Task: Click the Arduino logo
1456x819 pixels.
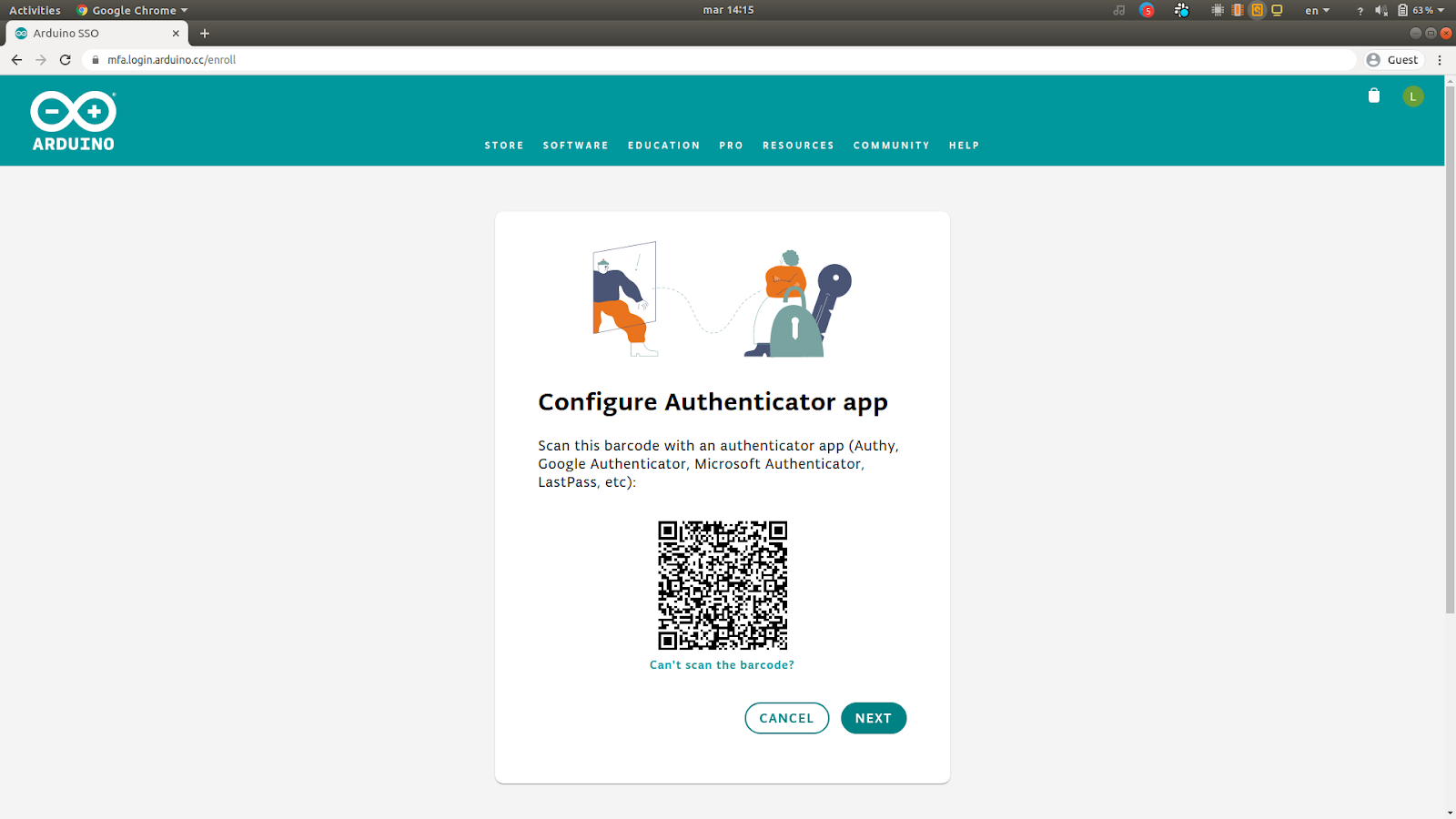Action: [x=73, y=121]
